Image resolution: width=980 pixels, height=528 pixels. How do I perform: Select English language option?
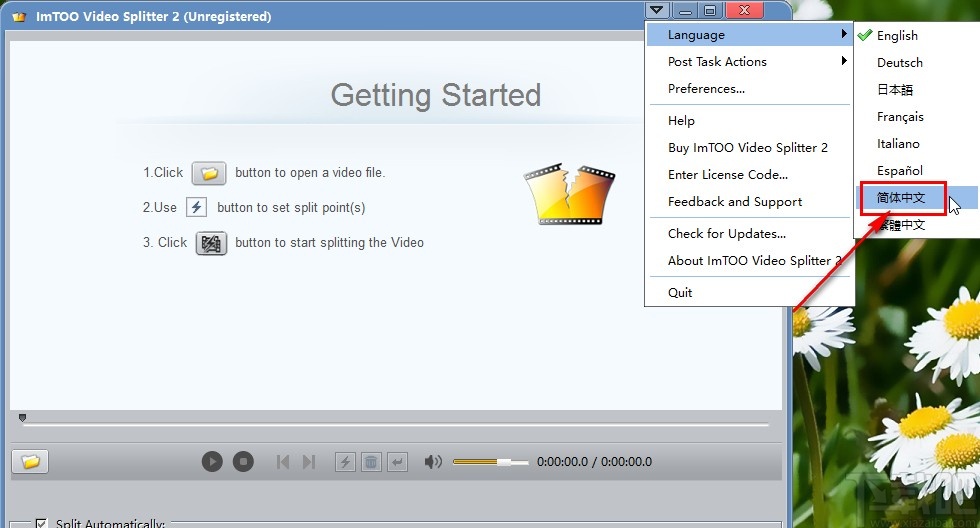point(916,36)
